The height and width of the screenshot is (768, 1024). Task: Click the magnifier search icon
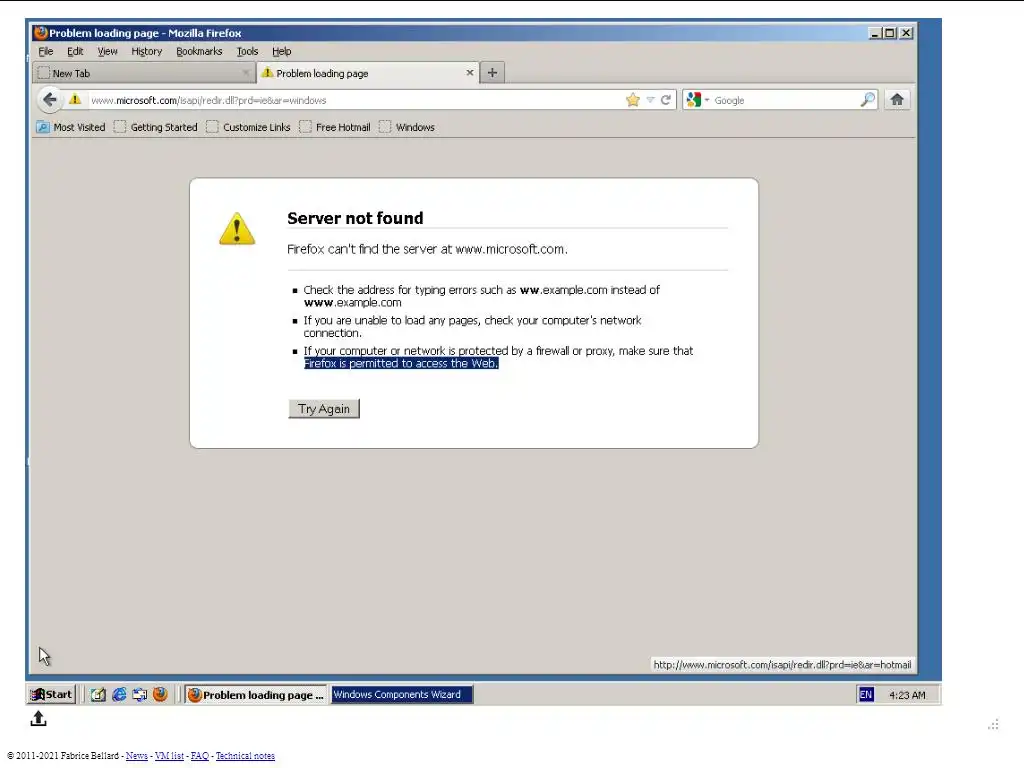coord(867,100)
